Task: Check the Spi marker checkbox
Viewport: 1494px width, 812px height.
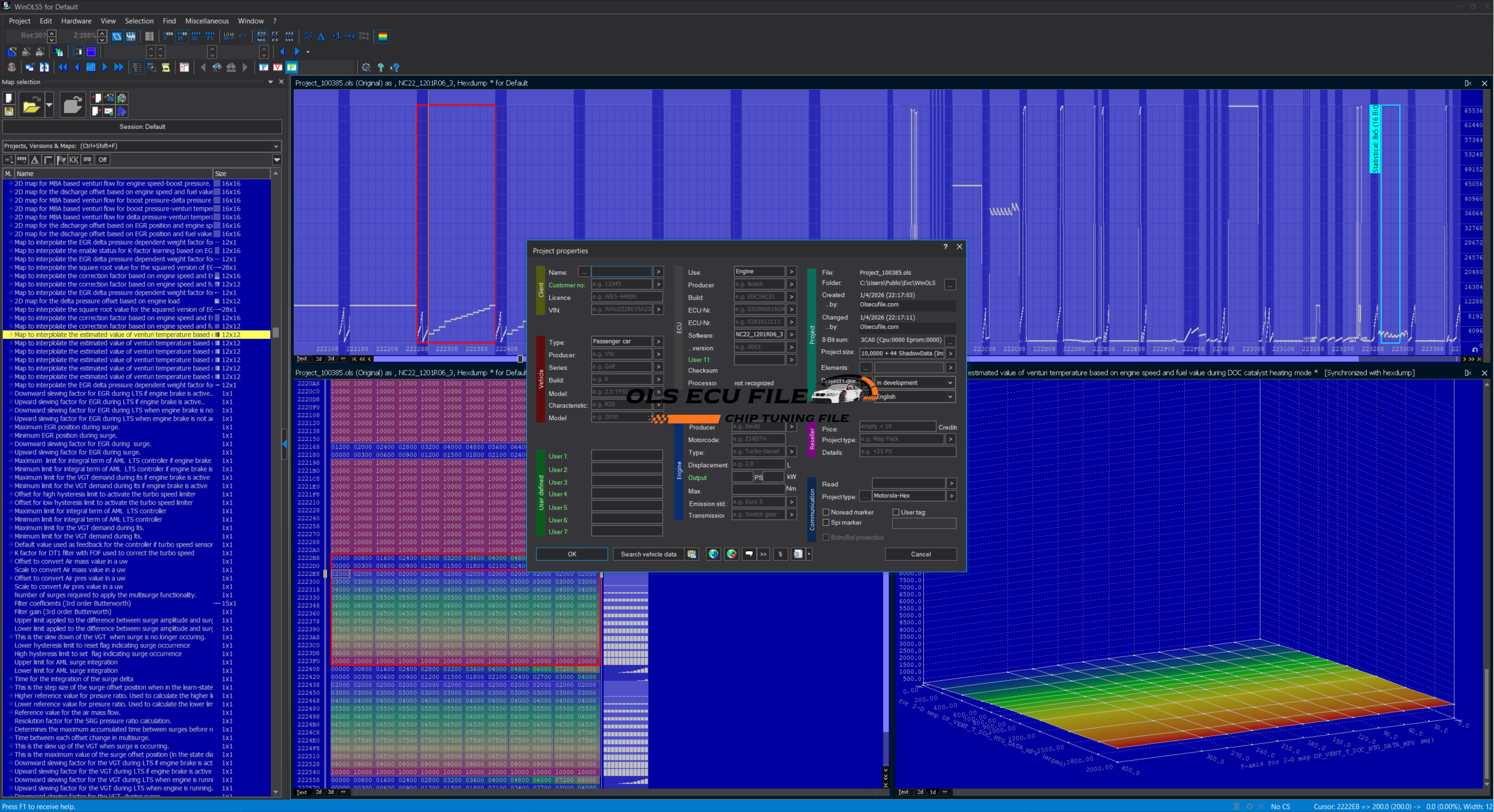Action: [826, 523]
